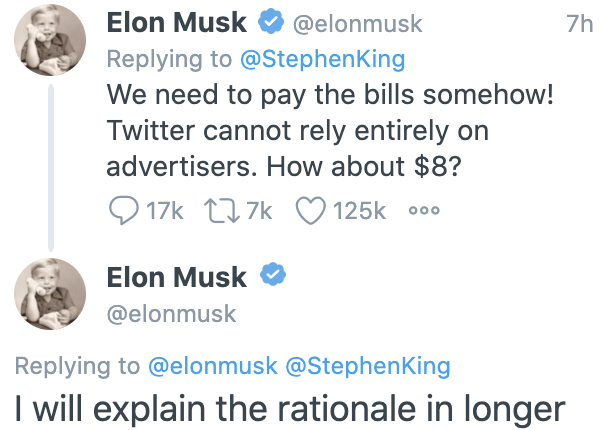Image resolution: width=614 pixels, height=430 pixels.
Task: Open the blue @elonmusk mention in the lower reply line
Action: click(213, 367)
